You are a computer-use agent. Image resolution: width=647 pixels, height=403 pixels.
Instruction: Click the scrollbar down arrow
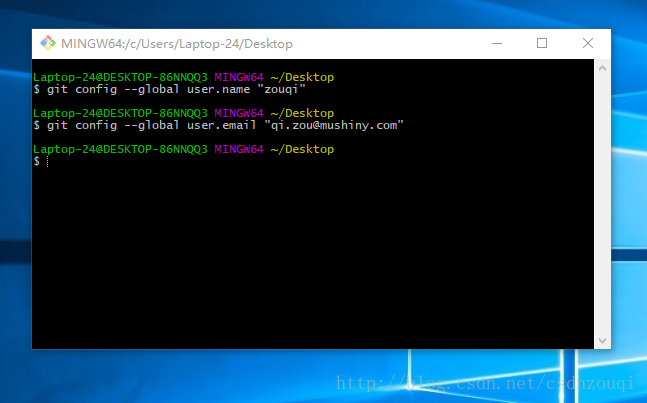pyautogui.click(x=602, y=341)
